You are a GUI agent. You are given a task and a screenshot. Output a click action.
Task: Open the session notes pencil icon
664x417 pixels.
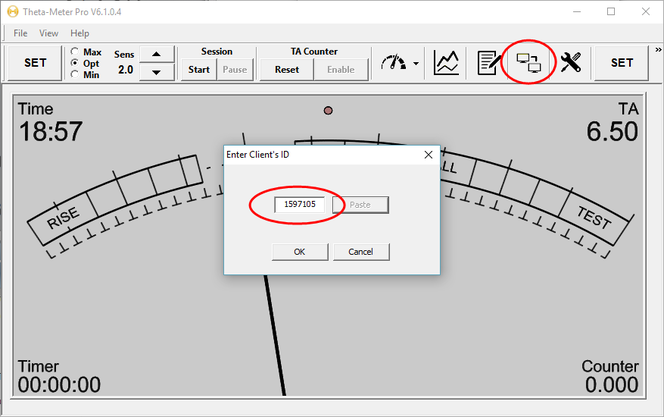tap(489, 63)
